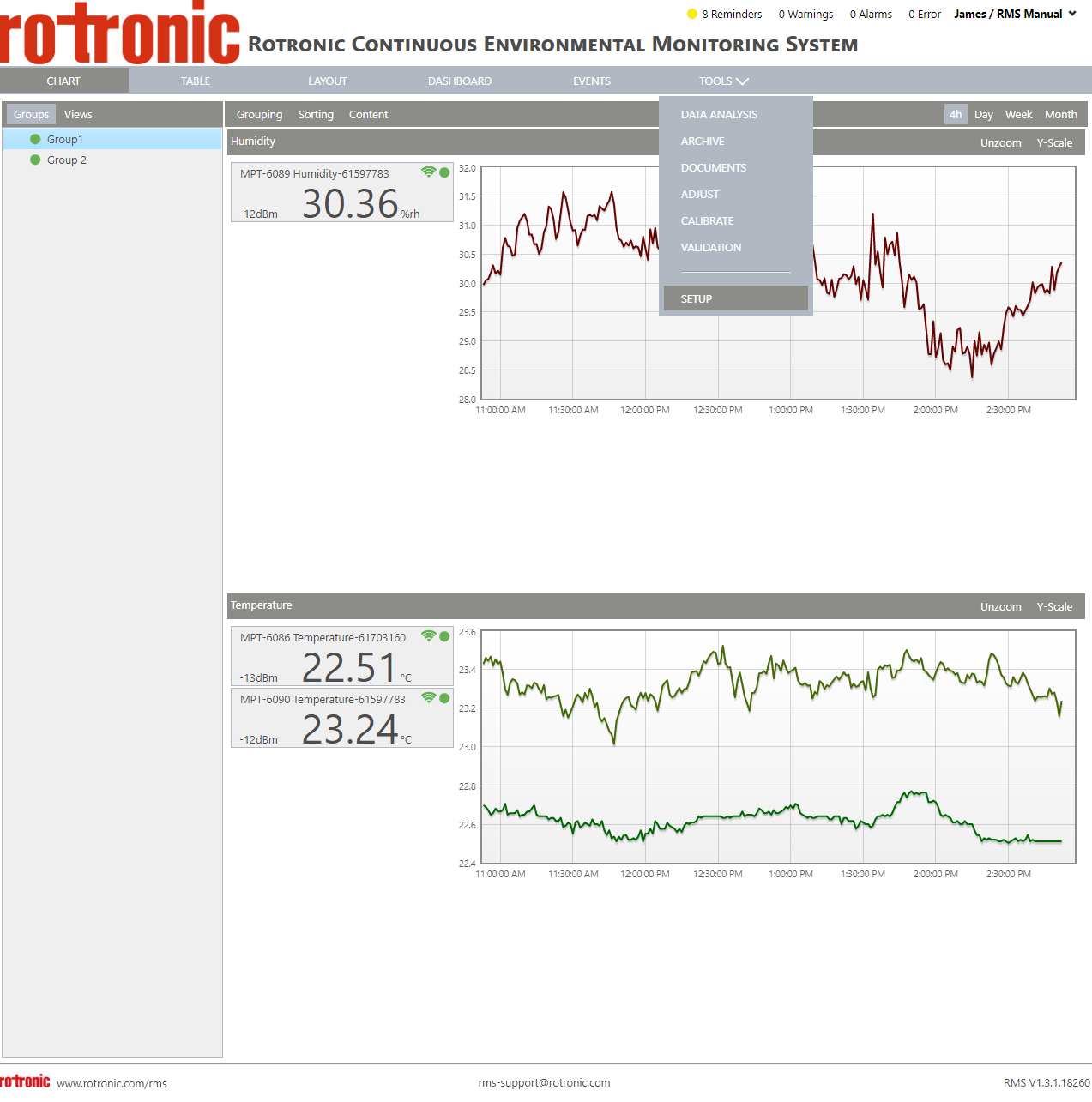The height and width of the screenshot is (1102, 1092).
Task: Select Group 2 in the groups list
Action: (x=112, y=160)
